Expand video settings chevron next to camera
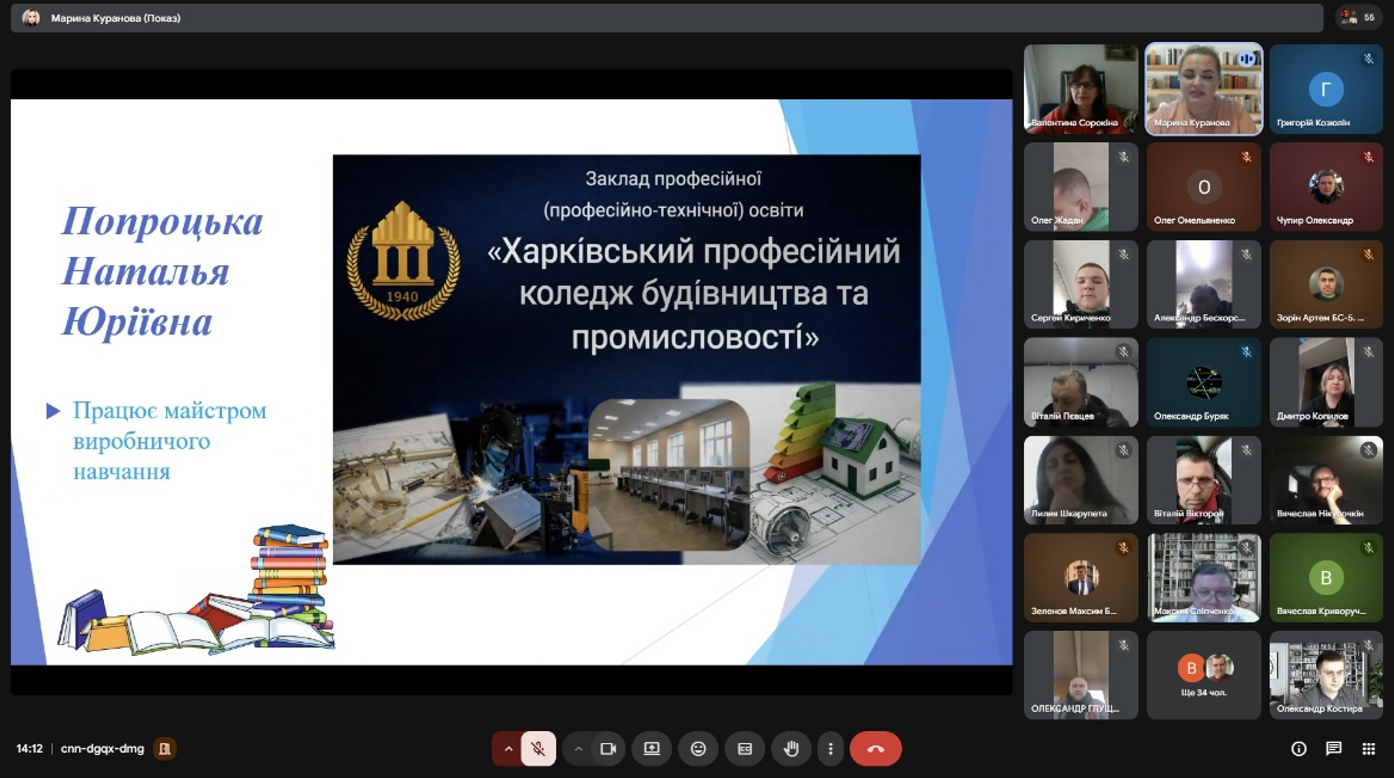 pos(578,749)
